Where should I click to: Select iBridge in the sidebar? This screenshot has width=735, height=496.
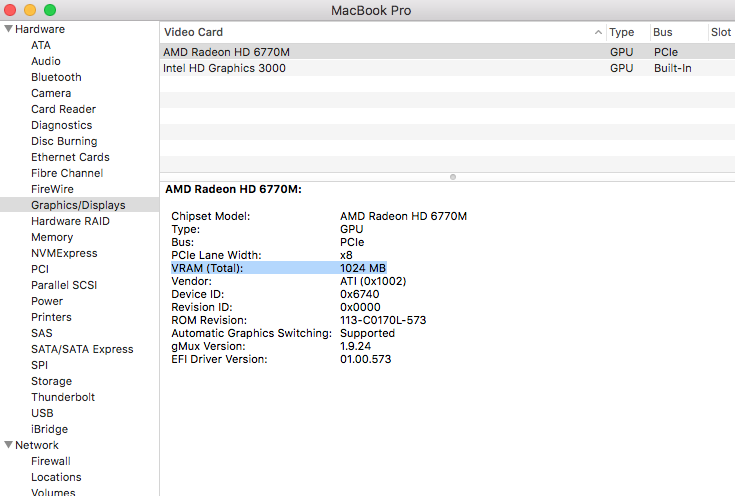click(49, 429)
